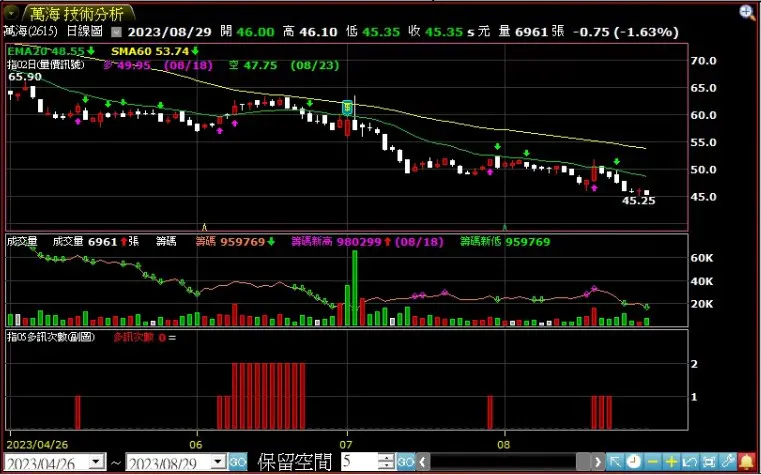This screenshot has height=475, width=761.
Task: Click the undo/return arrow icon
Action: point(691,461)
